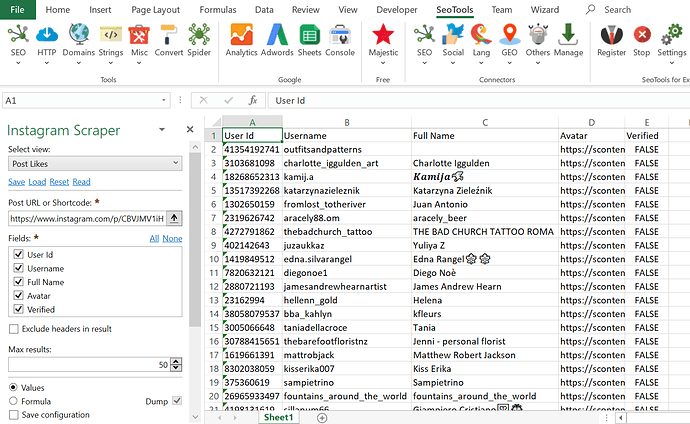Viewport: 690px width, 424px height.
Task: Select the Sheet1 worksheet tab
Action: 278,417
